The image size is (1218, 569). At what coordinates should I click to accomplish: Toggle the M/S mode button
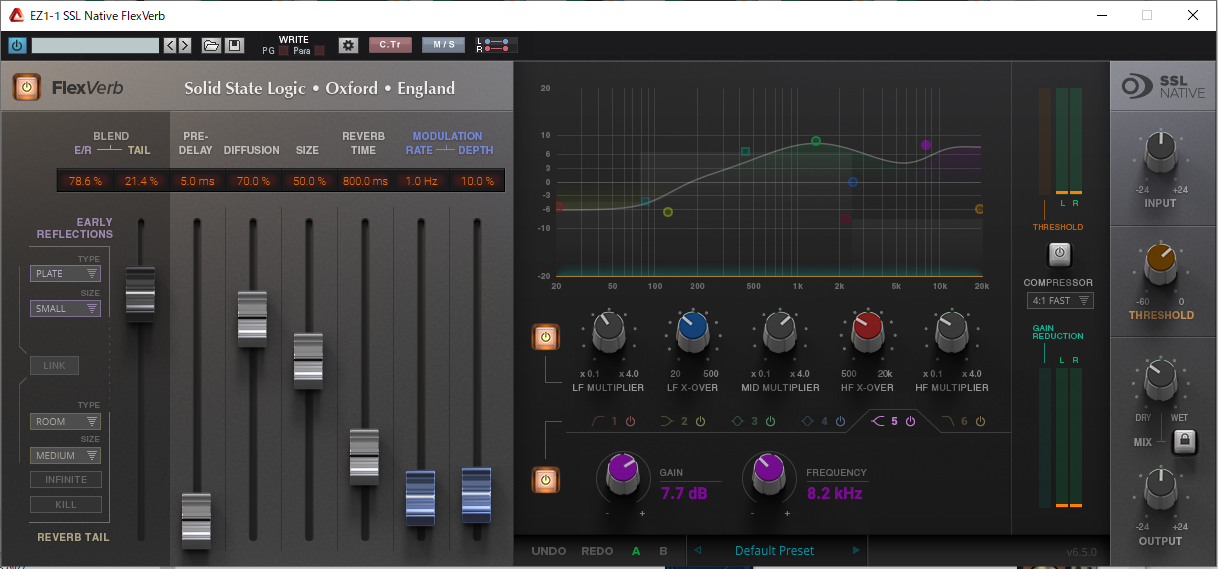click(443, 45)
